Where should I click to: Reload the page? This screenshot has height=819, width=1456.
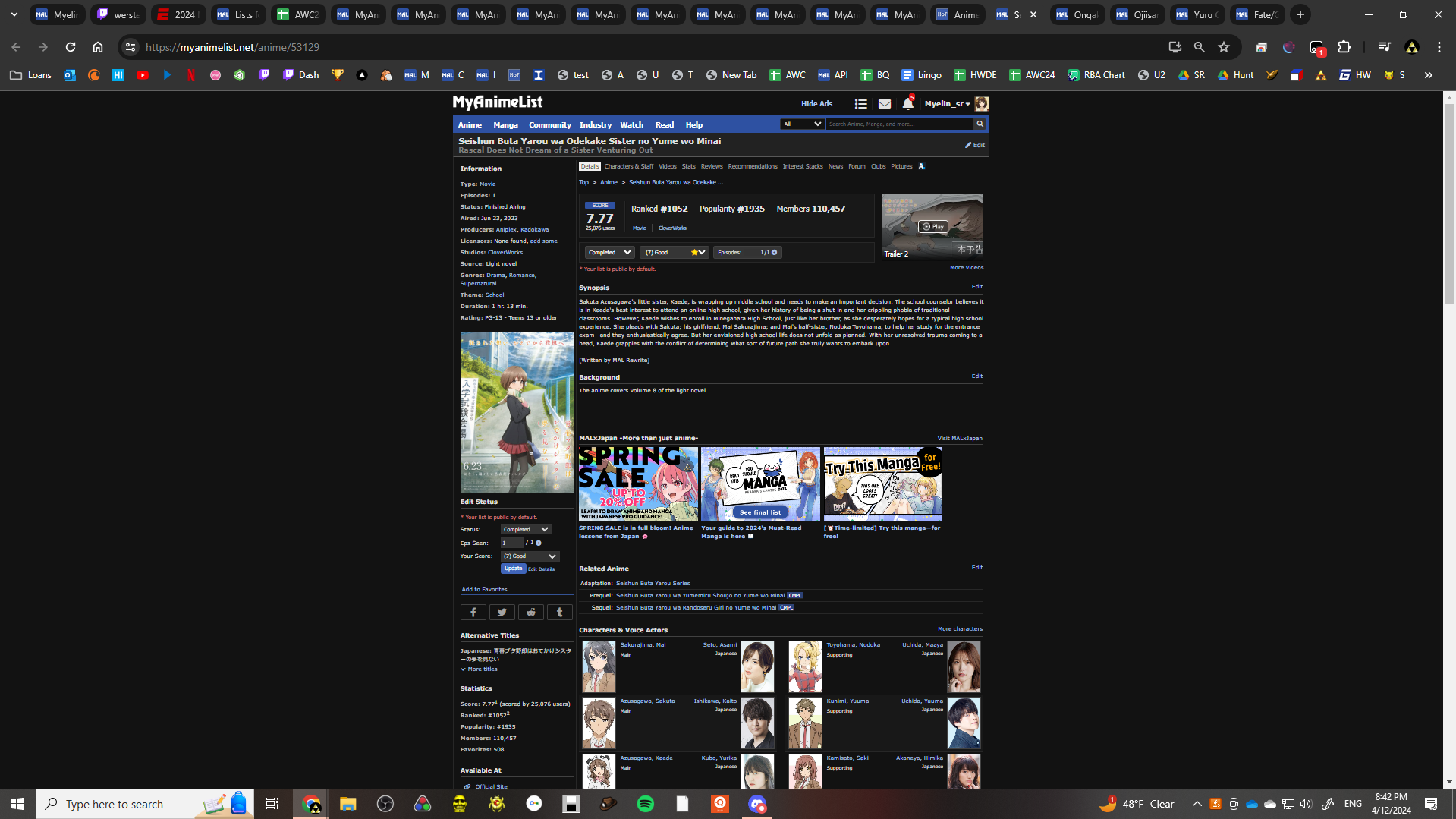click(x=71, y=47)
